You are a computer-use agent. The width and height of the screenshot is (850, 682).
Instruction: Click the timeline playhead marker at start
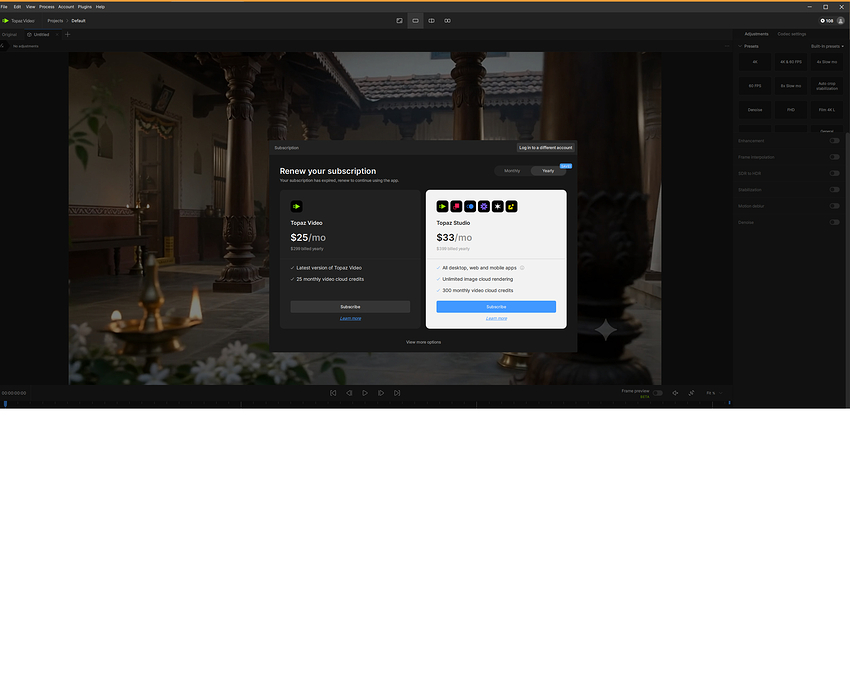click(5, 403)
